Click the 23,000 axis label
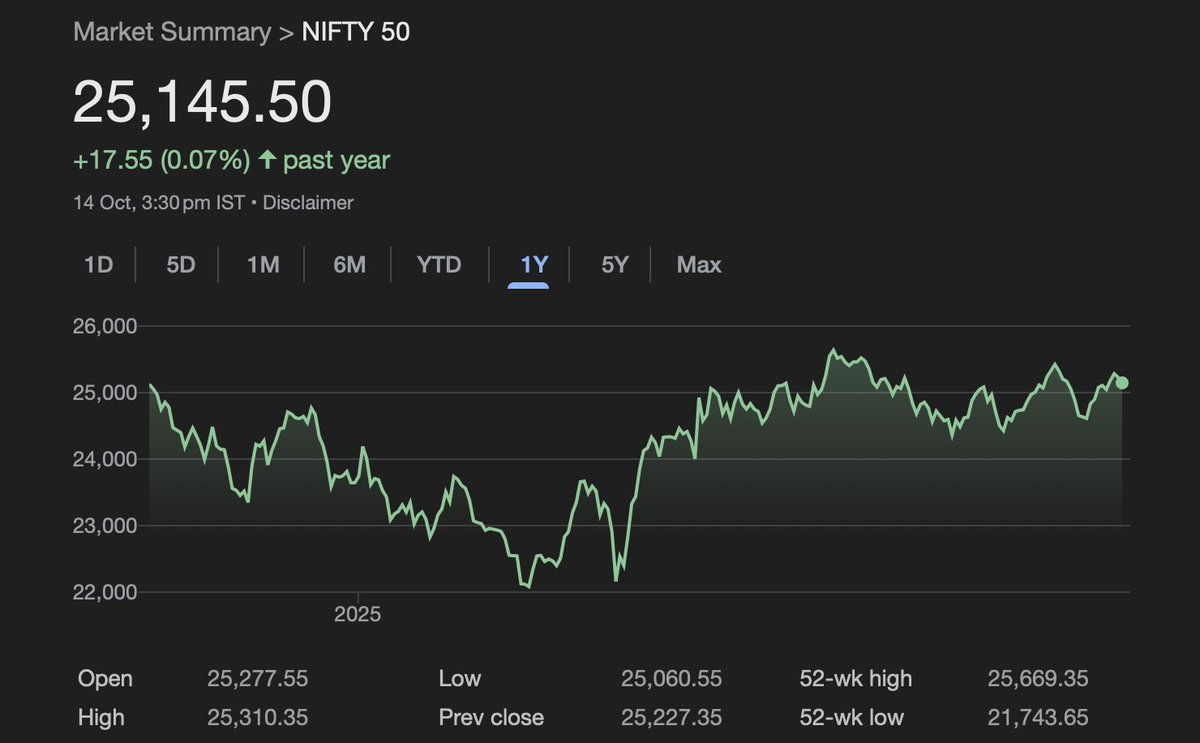This screenshot has height=743, width=1200. point(105,526)
